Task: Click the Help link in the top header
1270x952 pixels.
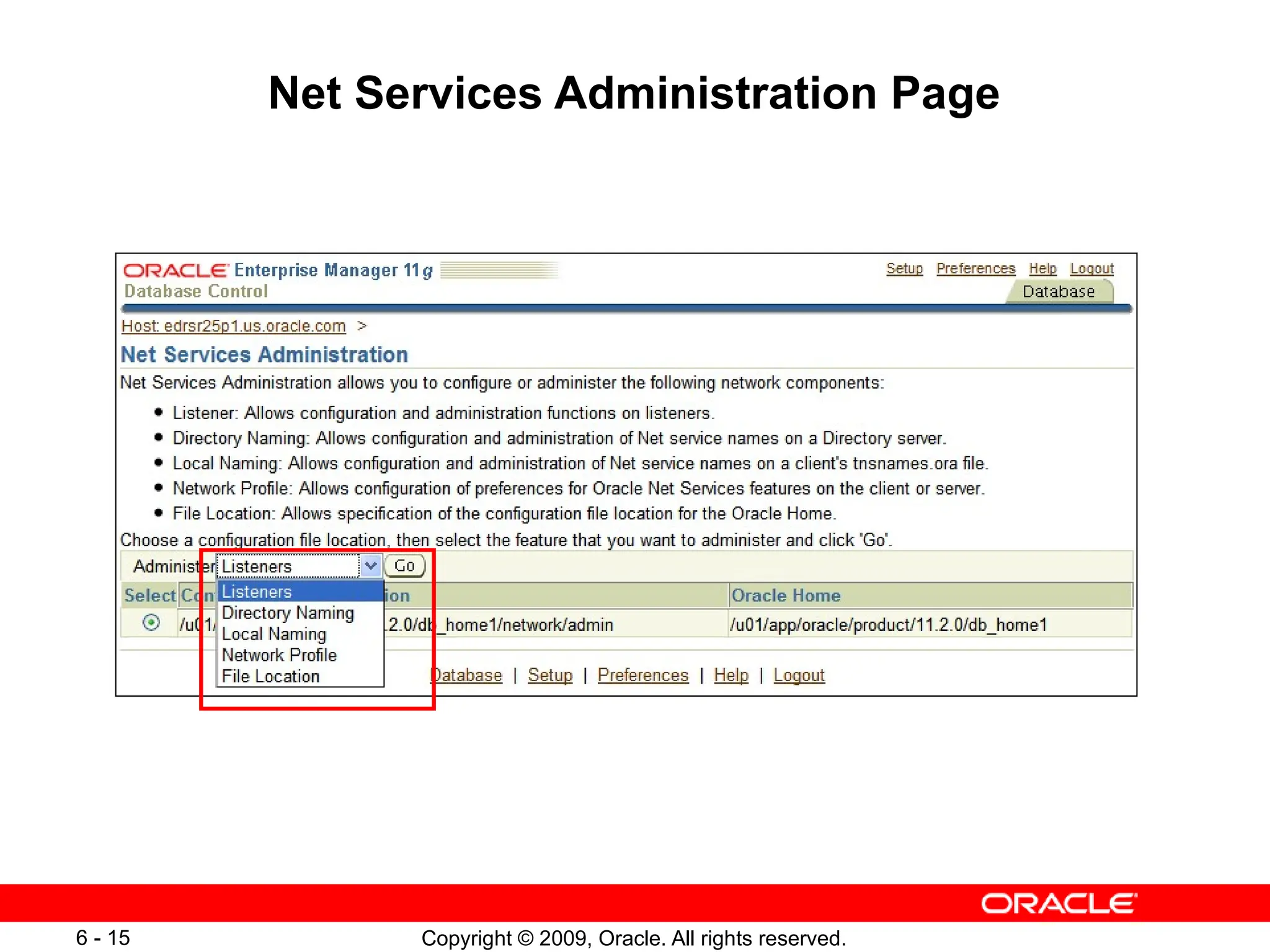Action: (x=1042, y=269)
